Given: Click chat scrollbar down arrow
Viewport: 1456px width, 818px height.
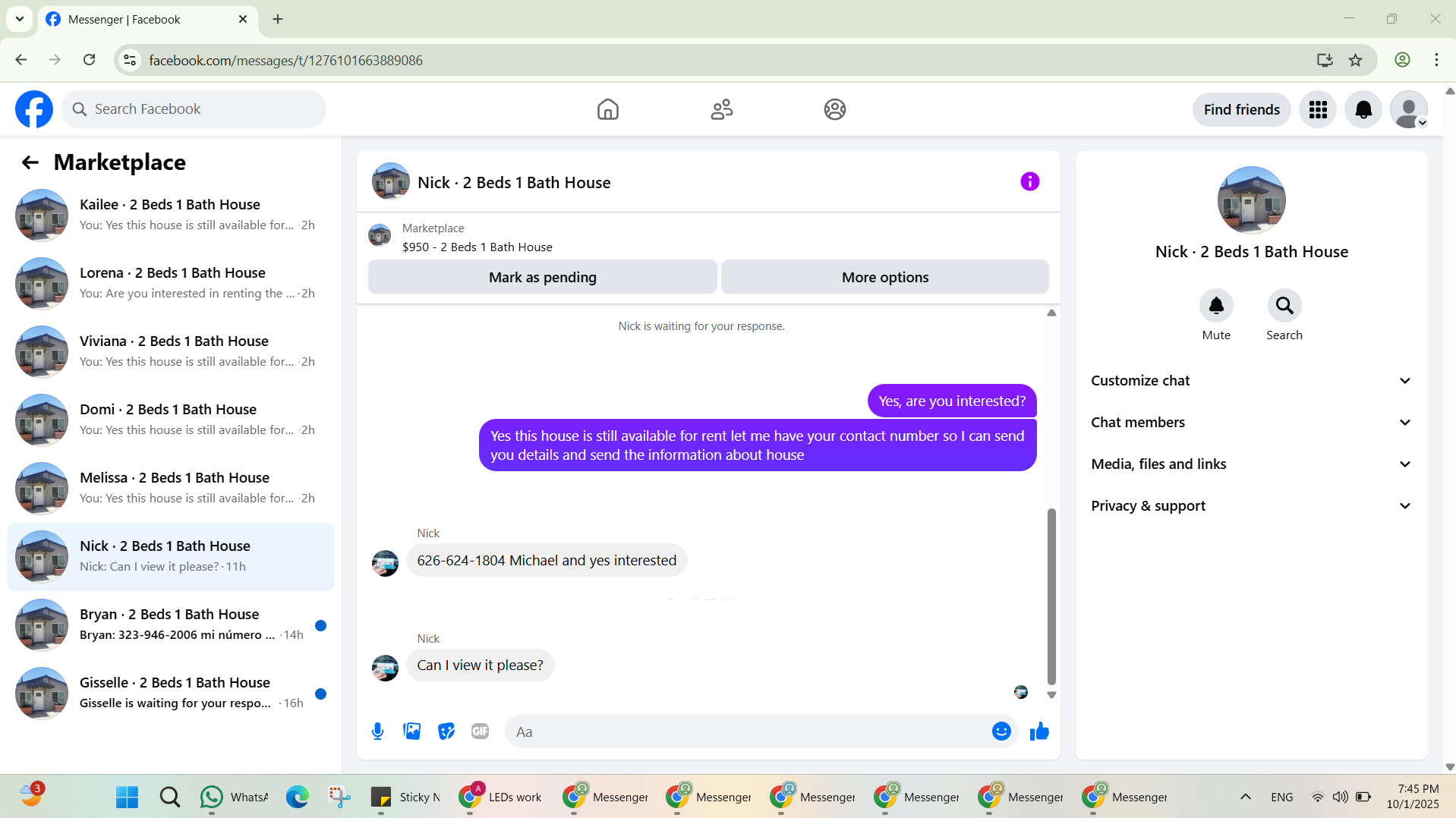Looking at the screenshot, I should [1051, 694].
